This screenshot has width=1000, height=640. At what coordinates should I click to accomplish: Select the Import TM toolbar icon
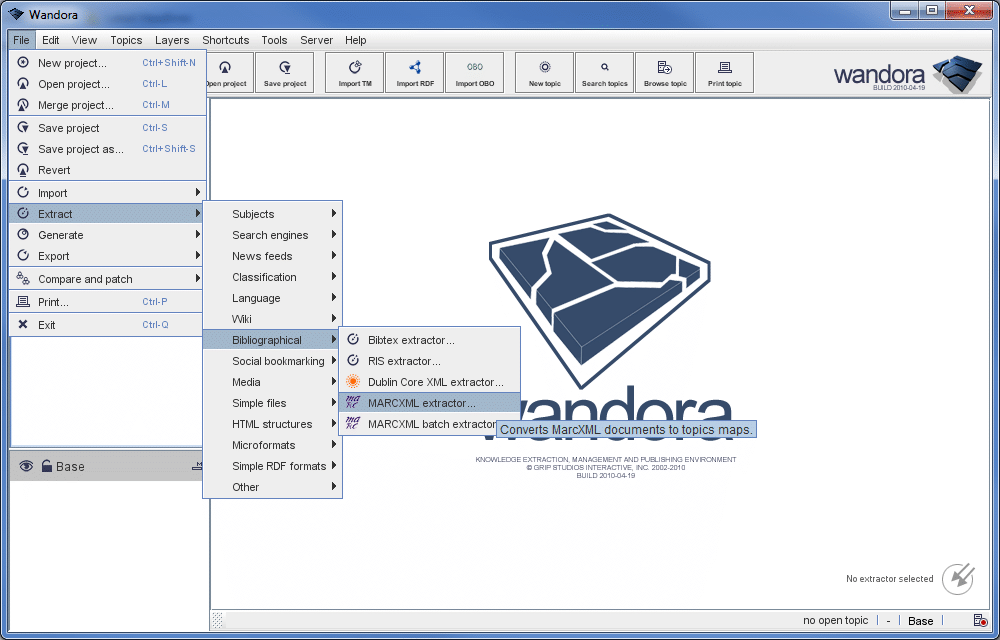coord(354,72)
